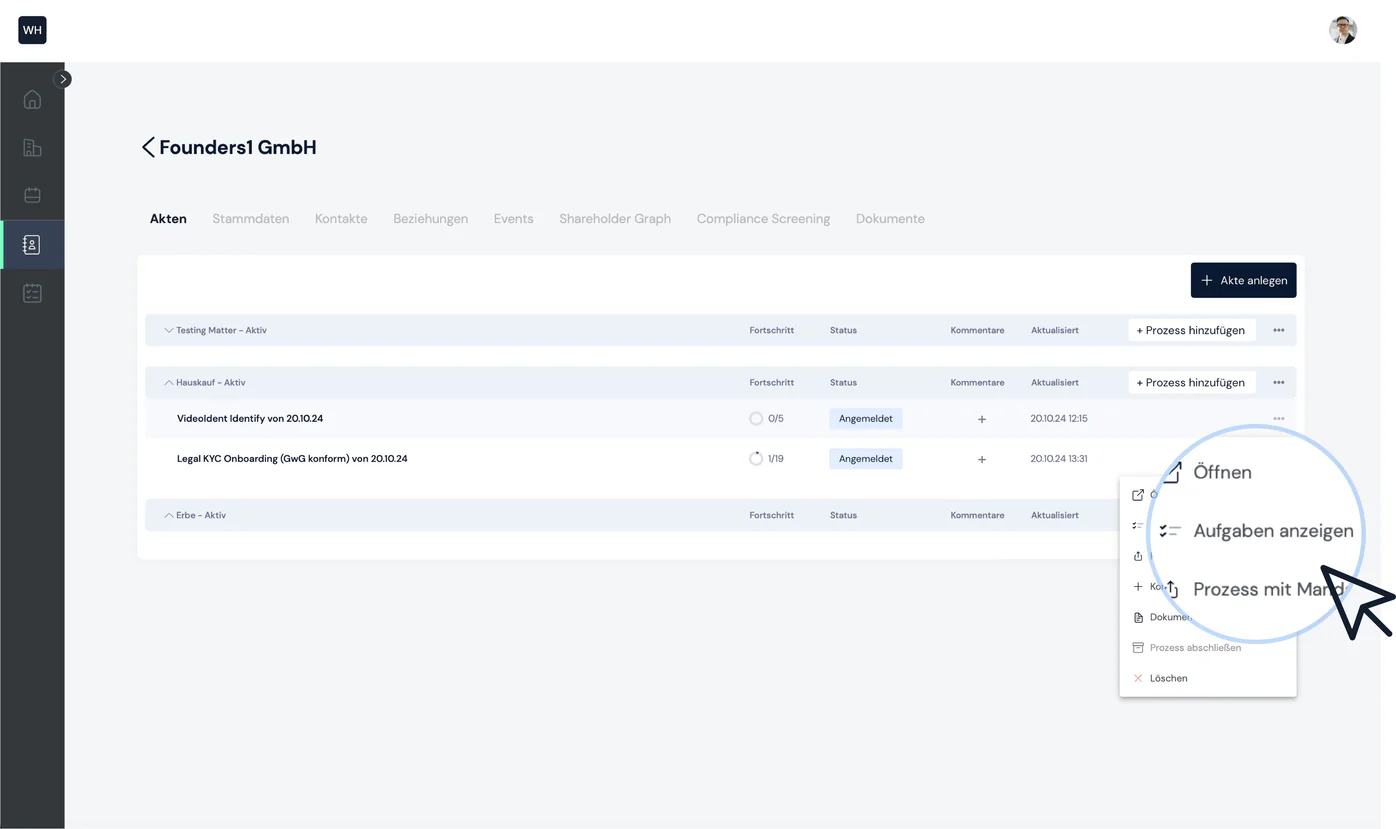Open three-dot menu for Hauskauf
The image size is (1396, 829).
tap(1278, 382)
